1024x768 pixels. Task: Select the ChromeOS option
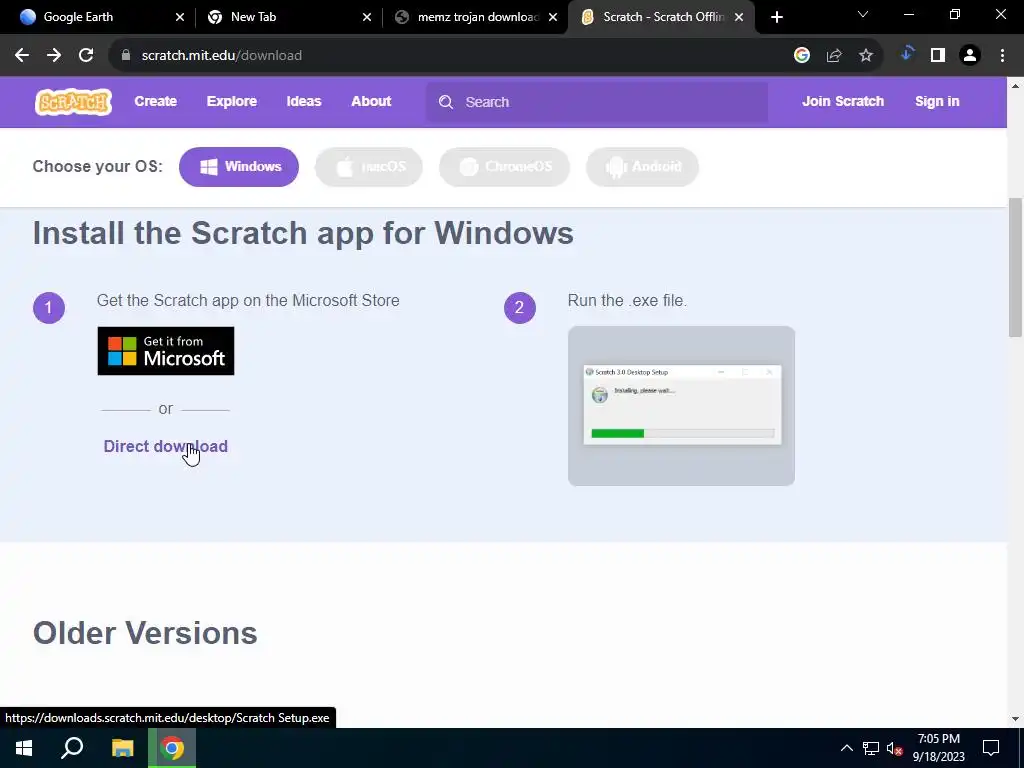(504, 167)
